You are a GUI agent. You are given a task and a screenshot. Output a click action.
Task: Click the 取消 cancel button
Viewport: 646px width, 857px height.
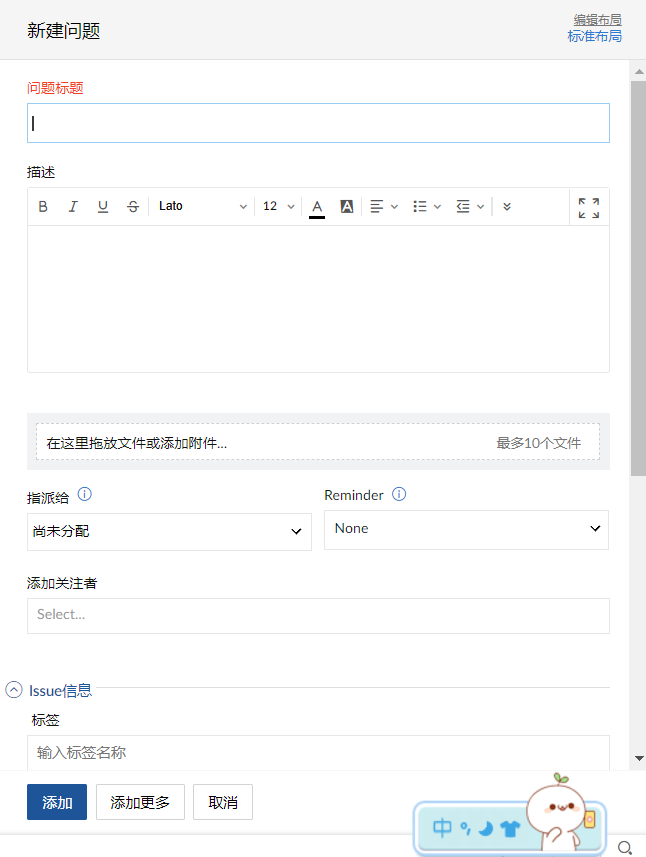tap(223, 802)
